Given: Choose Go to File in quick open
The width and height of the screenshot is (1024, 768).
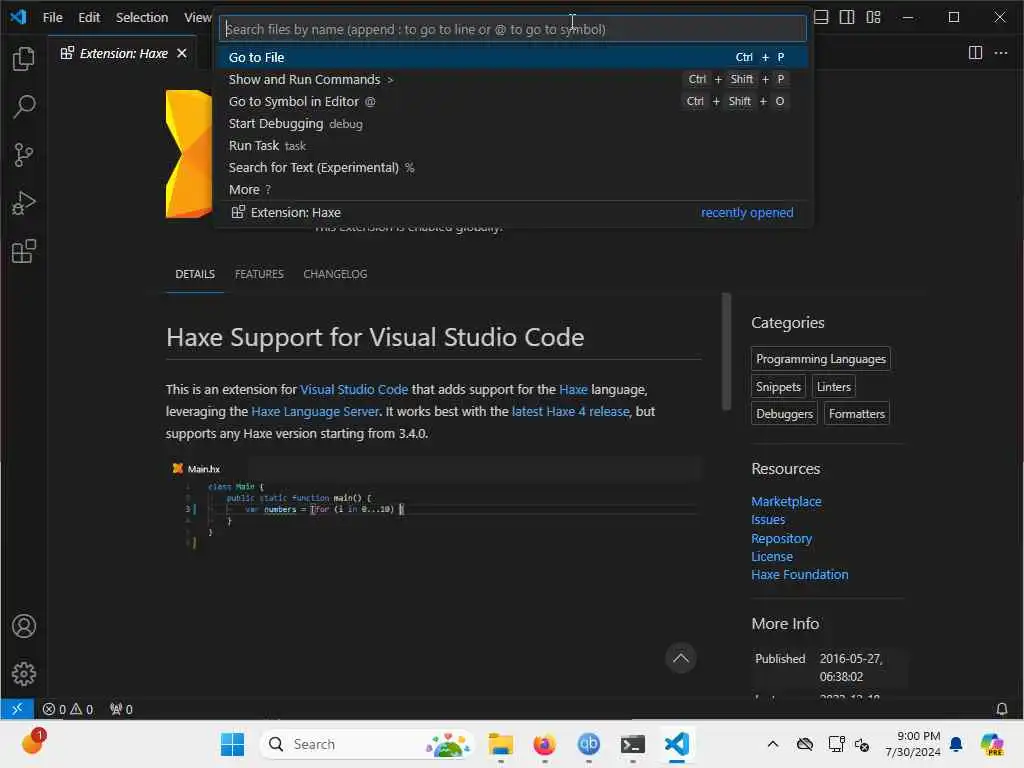Looking at the screenshot, I should 513,57.
